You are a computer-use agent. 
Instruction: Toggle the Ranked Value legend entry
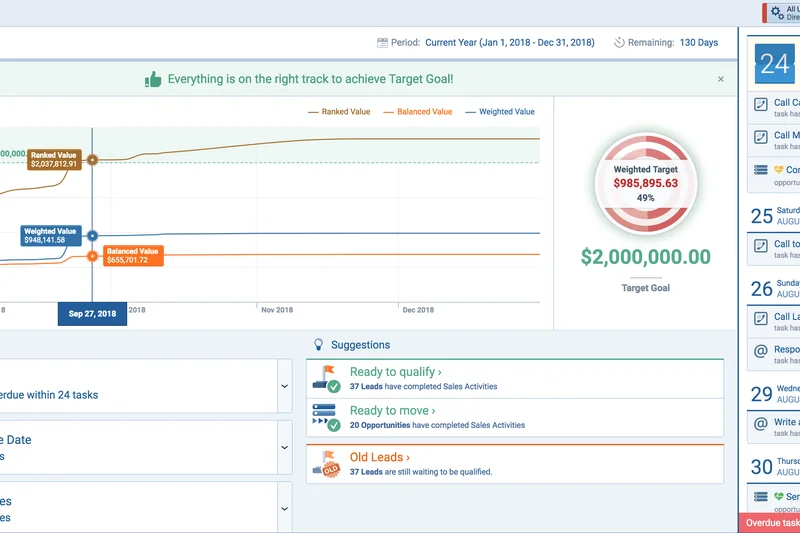(x=339, y=112)
